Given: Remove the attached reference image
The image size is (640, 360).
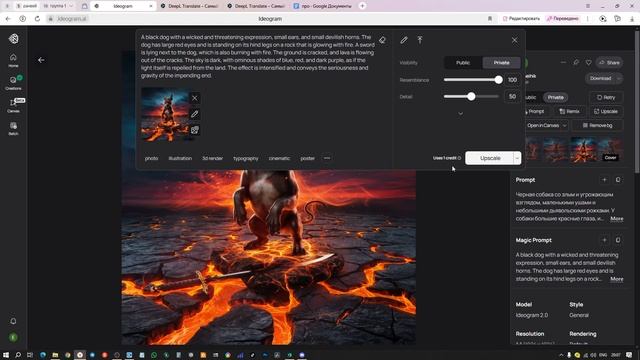Looking at the screenshot, I should tap(195, 98).
